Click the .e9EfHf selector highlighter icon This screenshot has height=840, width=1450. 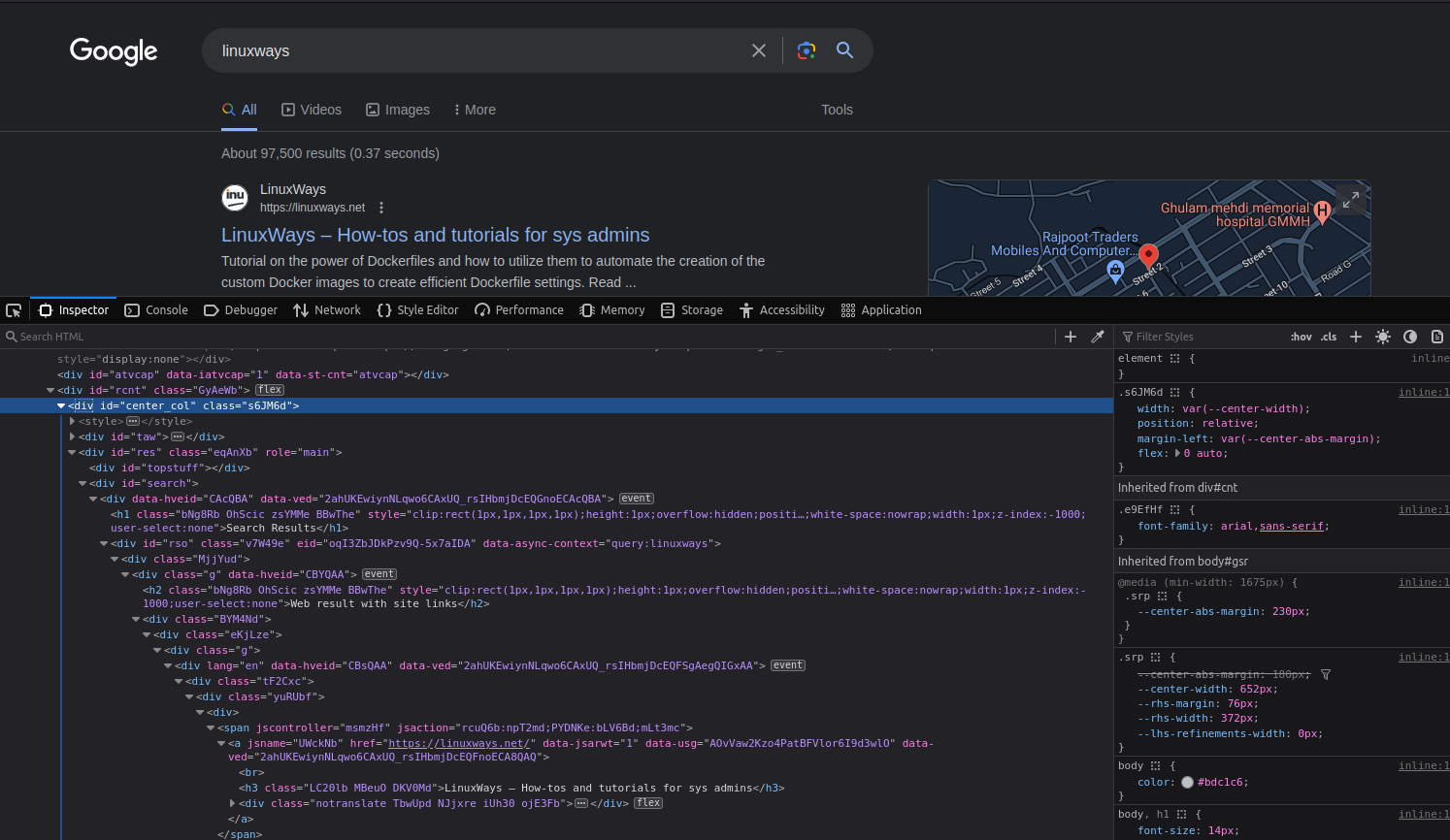coord(1174,510)
